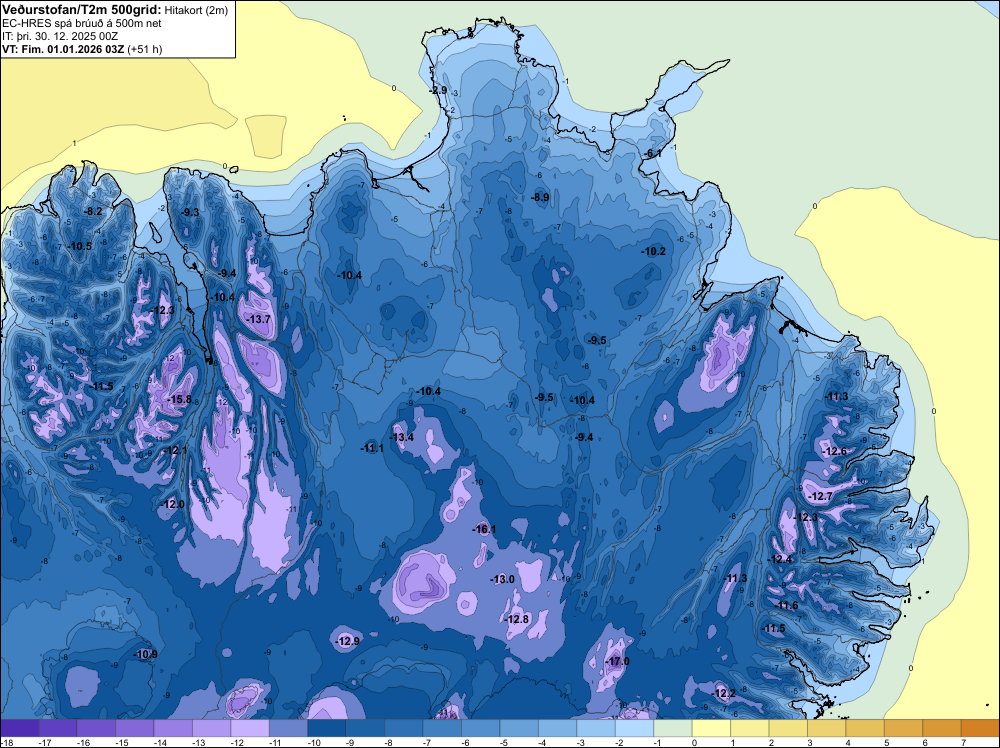Pick the orange legend swatch between 5 and 6
This screenshot has height=748, width=1000.
pyautogui.click(x=903, y=728)
